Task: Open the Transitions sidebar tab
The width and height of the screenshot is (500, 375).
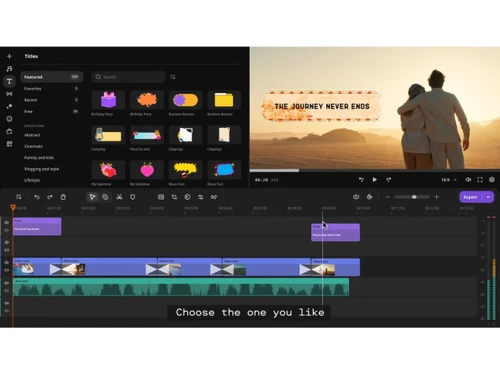Action: point(9,94)
